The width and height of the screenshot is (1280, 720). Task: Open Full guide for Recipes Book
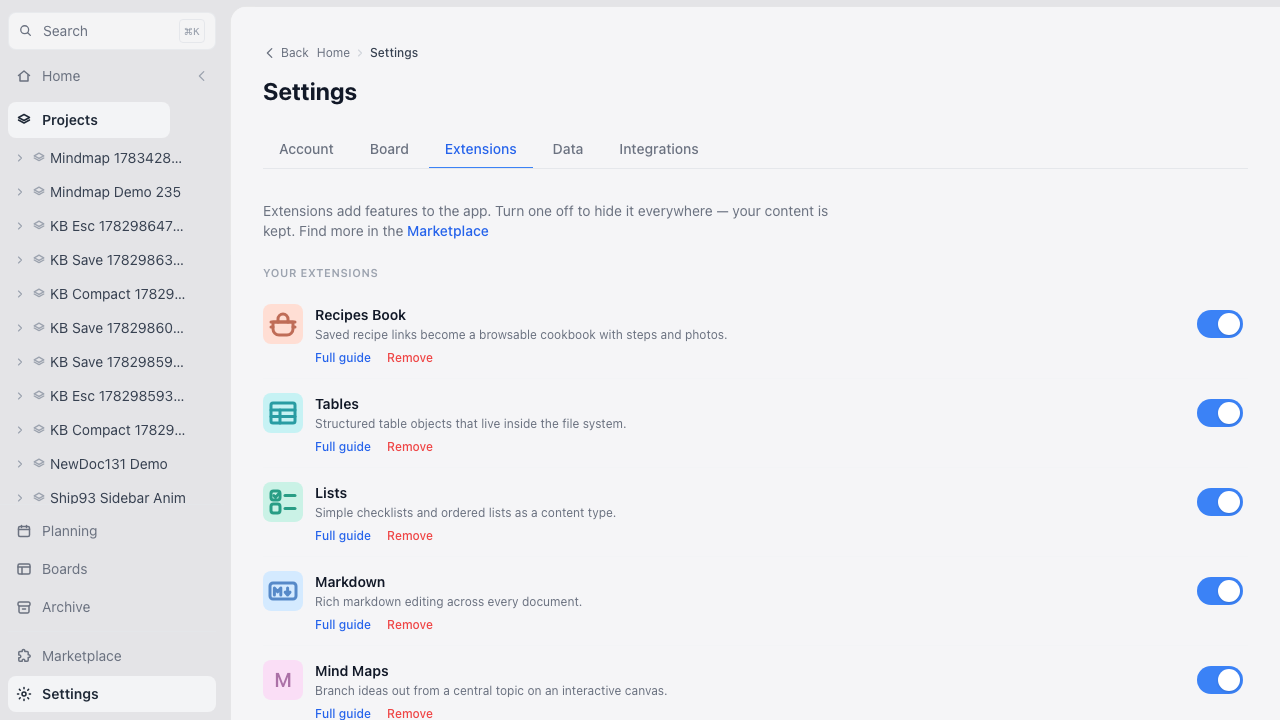pos(343,358)
